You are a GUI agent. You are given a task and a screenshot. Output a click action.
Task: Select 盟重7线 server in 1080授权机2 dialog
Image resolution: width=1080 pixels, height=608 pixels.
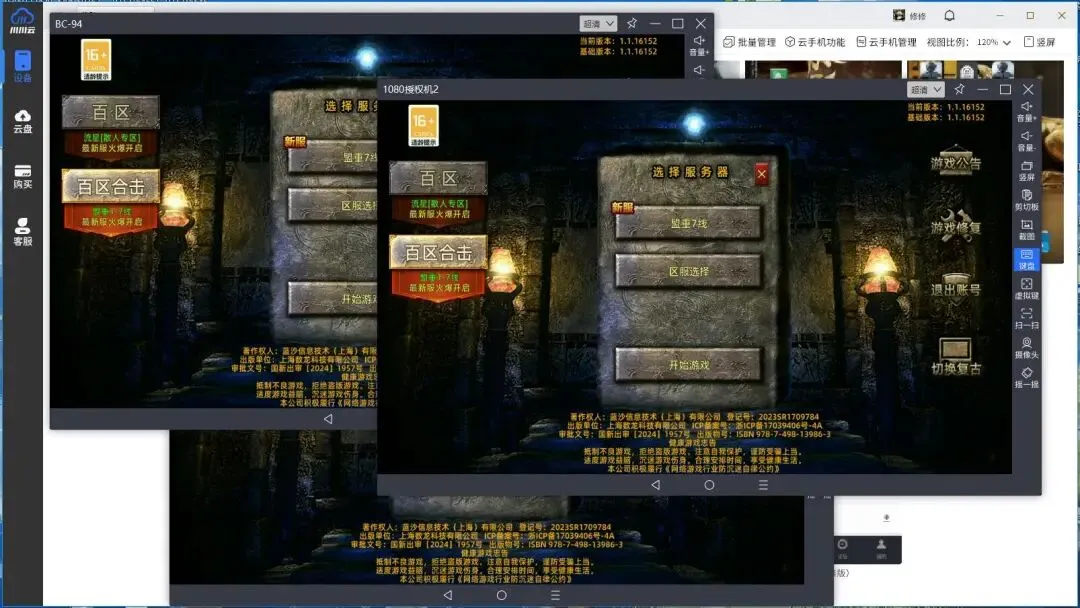coord(689,223)
